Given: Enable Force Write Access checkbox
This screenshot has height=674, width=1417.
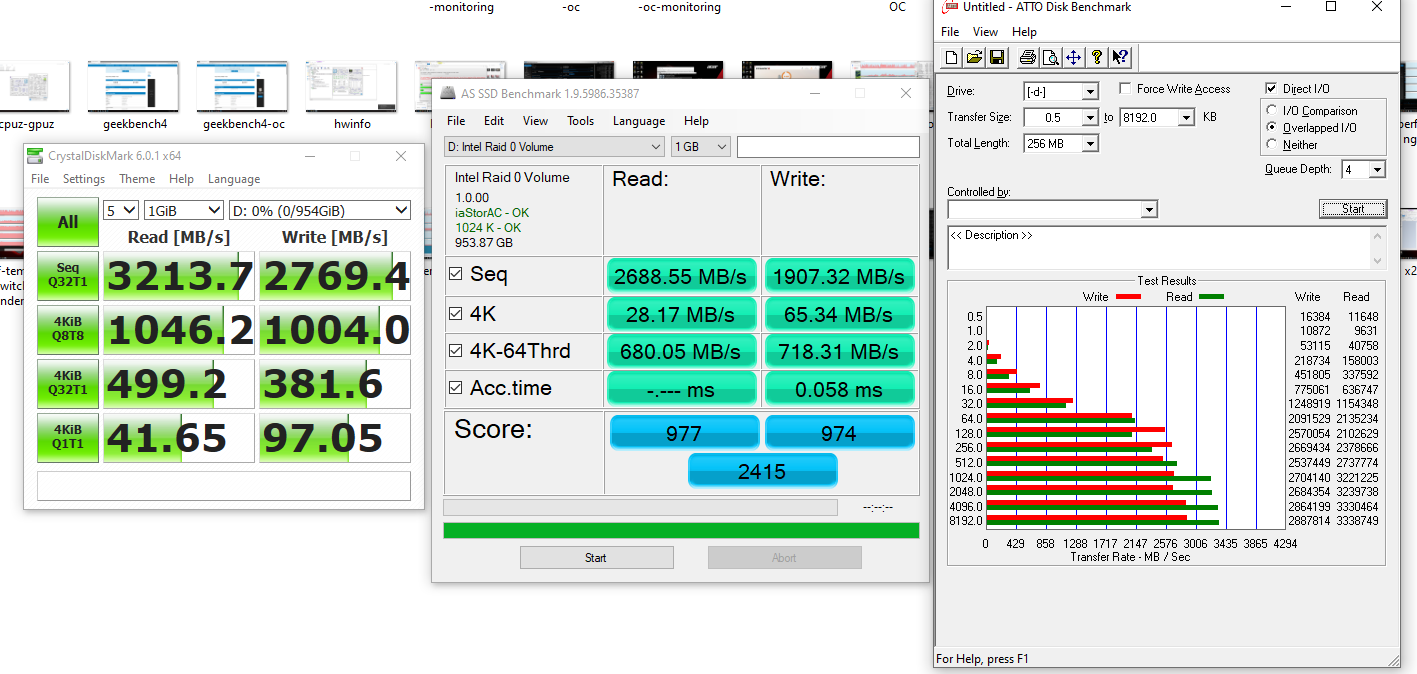Looking at the screenshot, I should 1126,89.
